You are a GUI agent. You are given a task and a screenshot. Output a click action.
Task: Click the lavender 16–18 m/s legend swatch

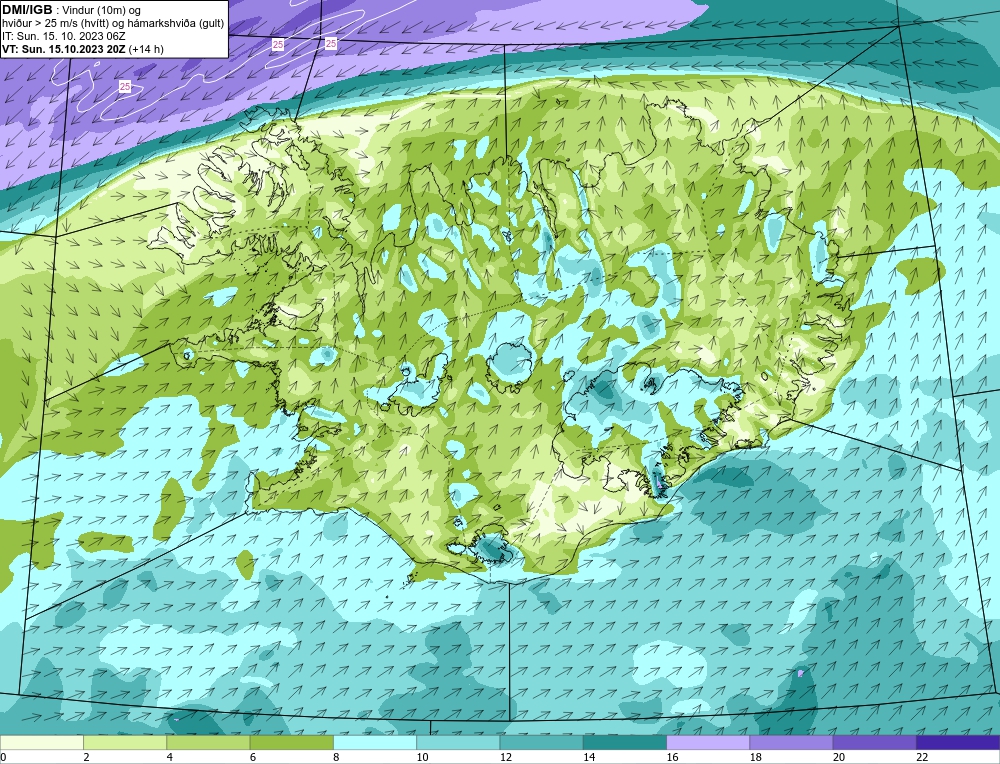click(x=708, y=742)
